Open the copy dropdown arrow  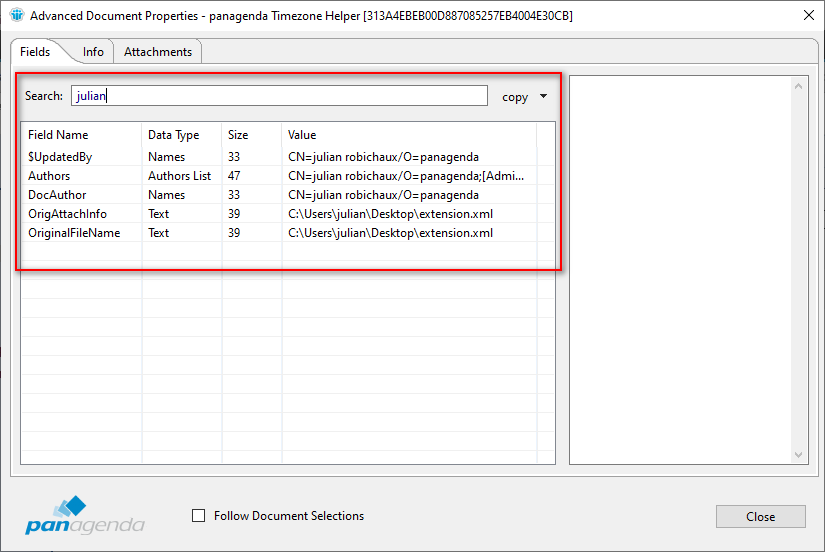pyautogui.click(x=544, y=96)
